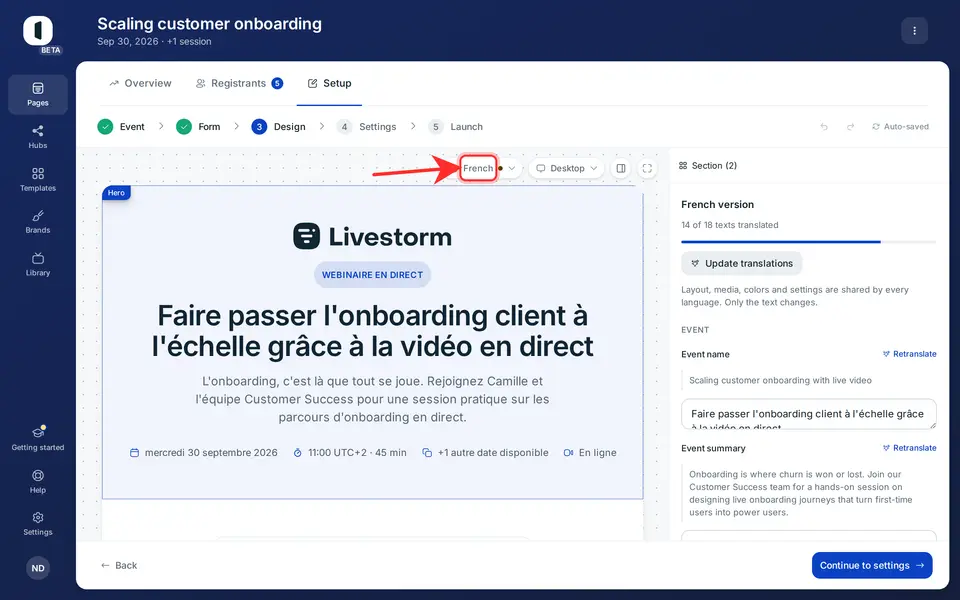Click the 'Scaling customer onboarding' page title
The width and height of the screenshot is (960, 600).
tap(209, 24)
